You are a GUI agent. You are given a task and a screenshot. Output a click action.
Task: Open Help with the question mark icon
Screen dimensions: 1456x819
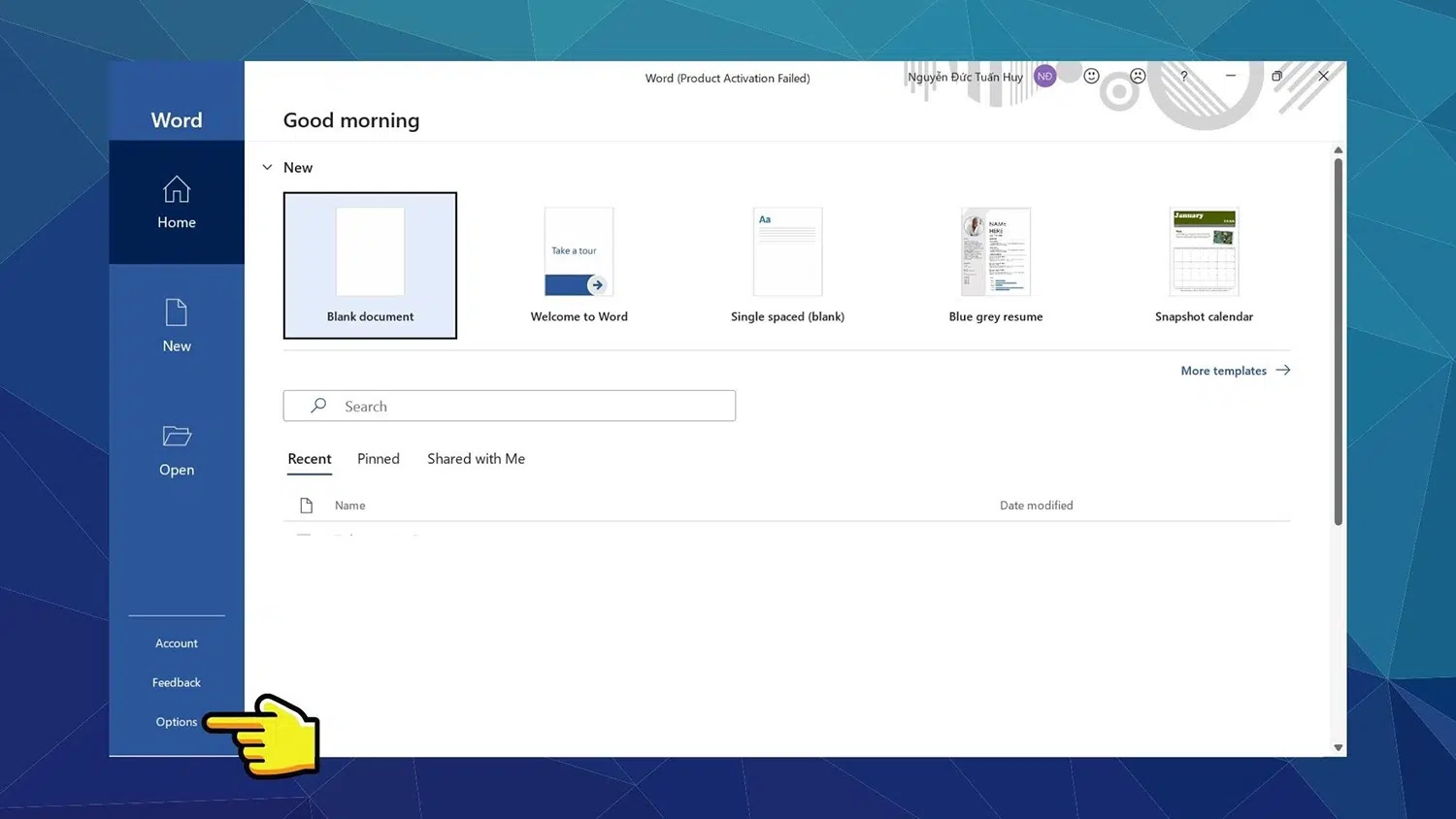click(x=1184, y=76)
